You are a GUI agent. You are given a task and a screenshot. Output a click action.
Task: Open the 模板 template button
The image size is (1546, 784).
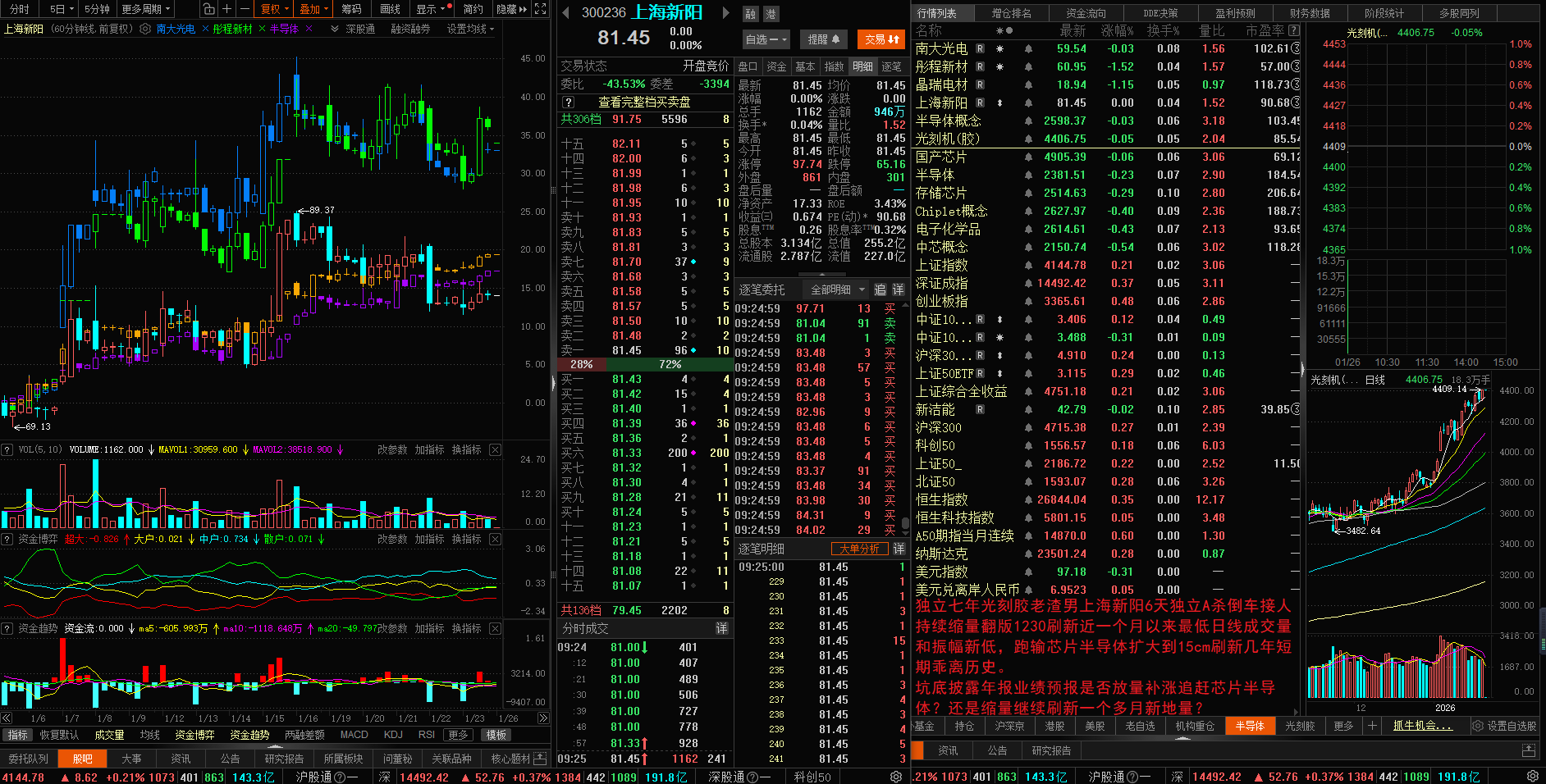[x=496, y=735]
